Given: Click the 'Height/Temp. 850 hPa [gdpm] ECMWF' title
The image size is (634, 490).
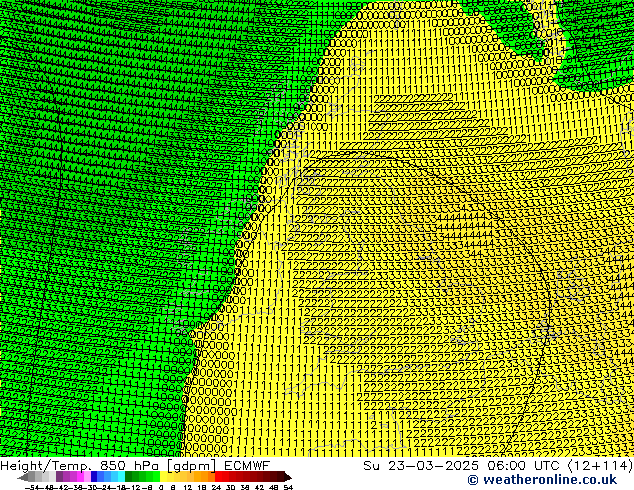Looking at the screenshot, I should (135, 465).
